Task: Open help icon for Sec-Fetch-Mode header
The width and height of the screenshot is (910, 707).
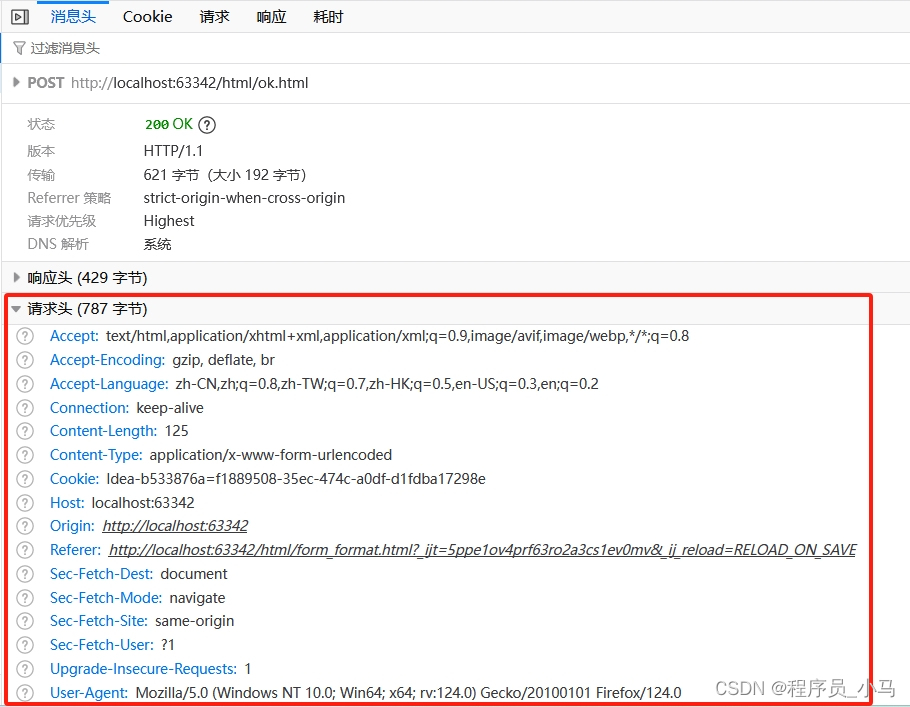Action: coord(25,597)
